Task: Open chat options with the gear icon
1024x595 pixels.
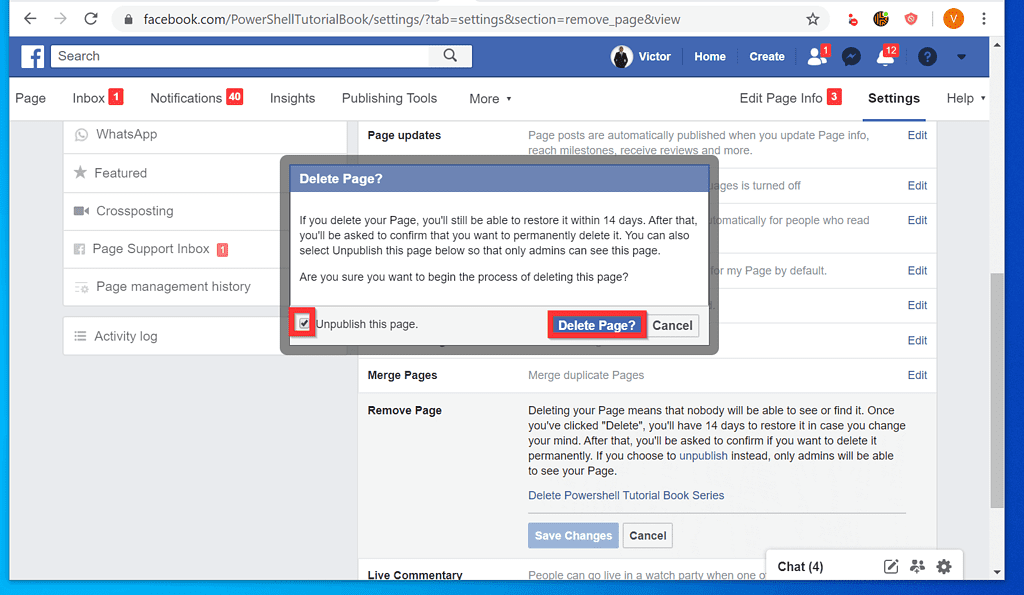Action: 943,566
